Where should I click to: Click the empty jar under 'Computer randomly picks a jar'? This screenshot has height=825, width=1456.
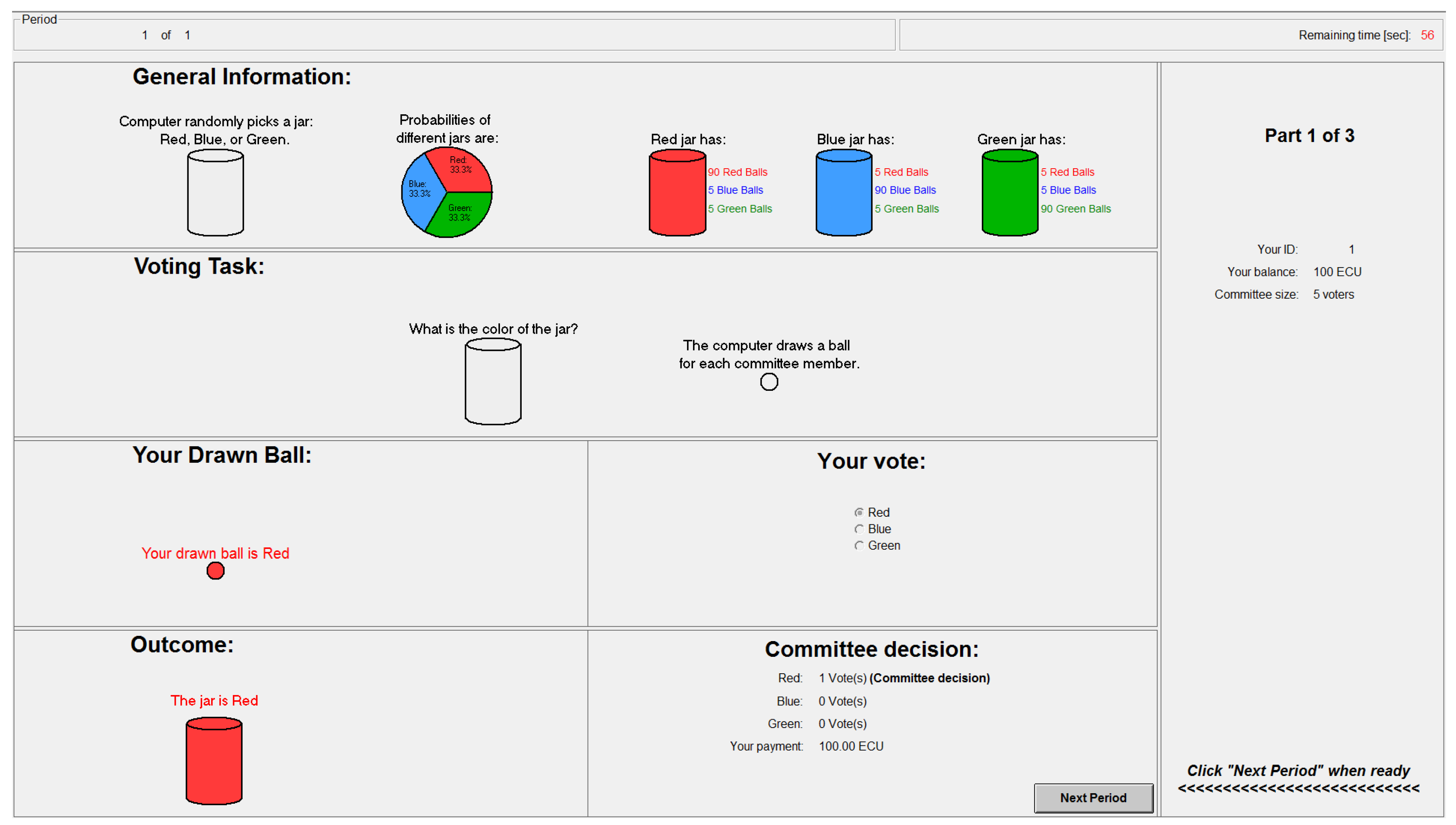click(x=215, y=193)
